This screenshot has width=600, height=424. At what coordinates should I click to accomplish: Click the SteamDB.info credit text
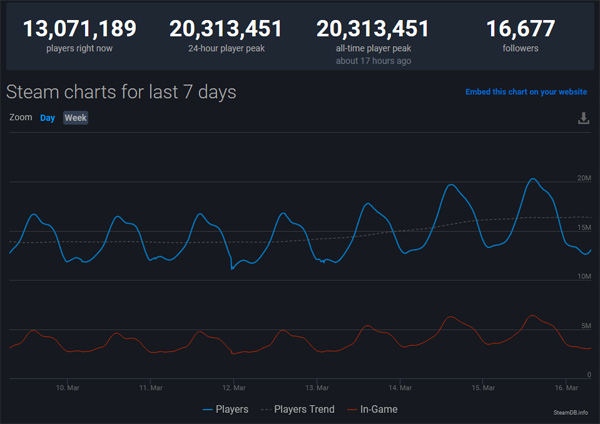(571, 412)
